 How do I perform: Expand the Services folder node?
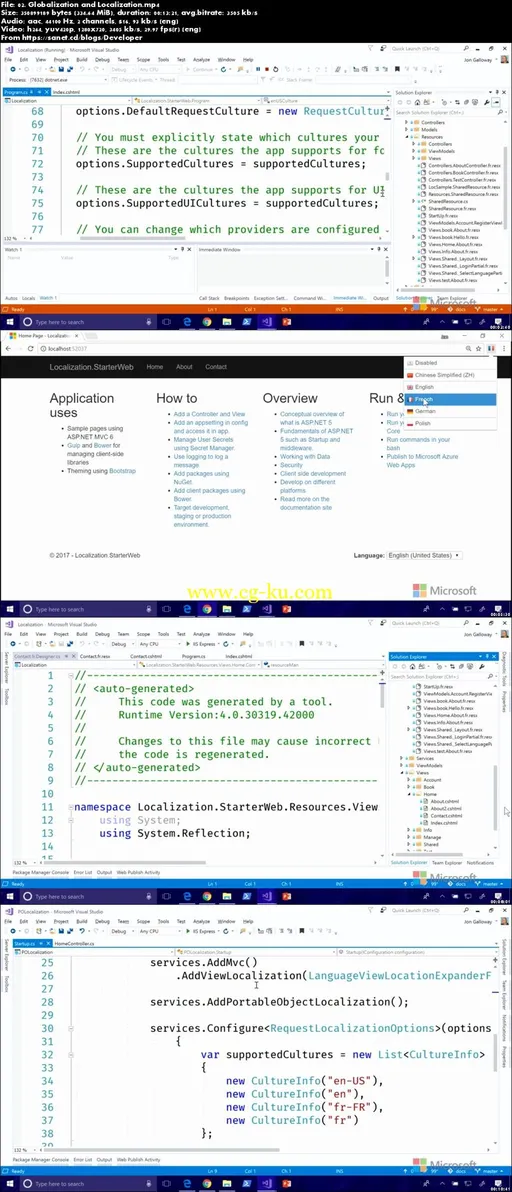(x=403, y=758)
